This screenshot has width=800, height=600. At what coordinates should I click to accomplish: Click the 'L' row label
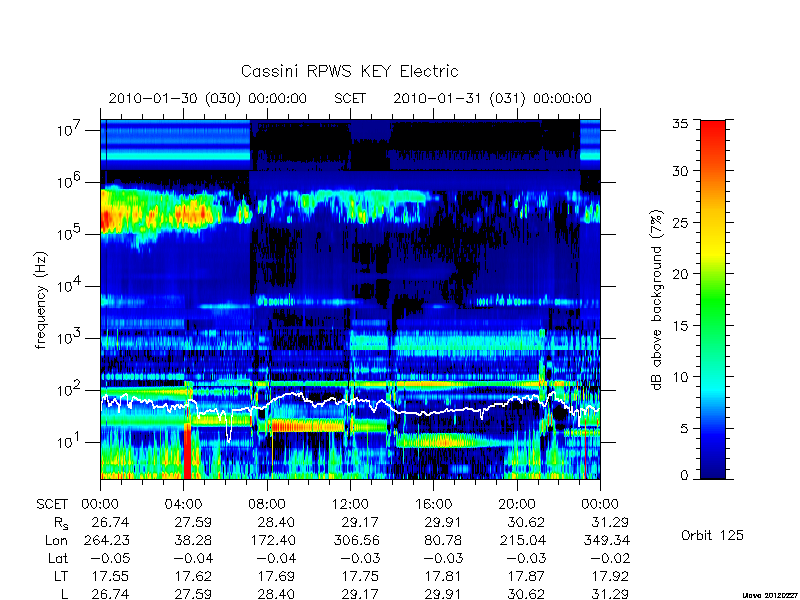(x=64, y=594)
